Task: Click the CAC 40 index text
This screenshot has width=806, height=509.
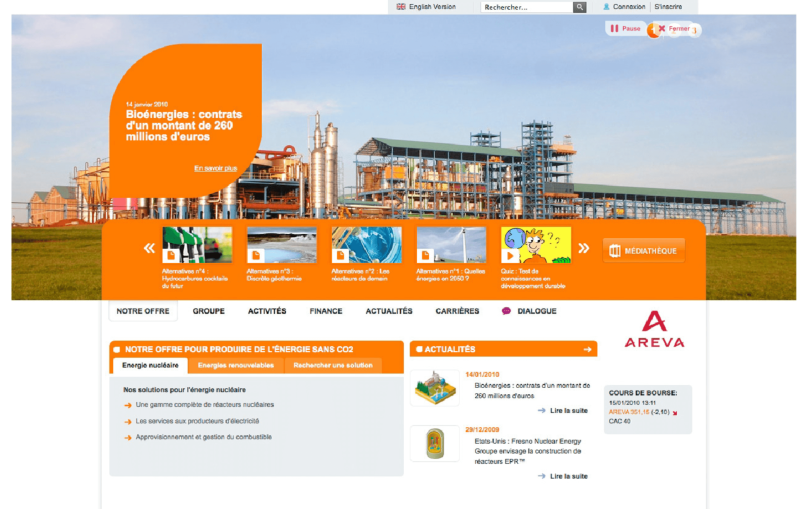Action: (x=619, y=422)
